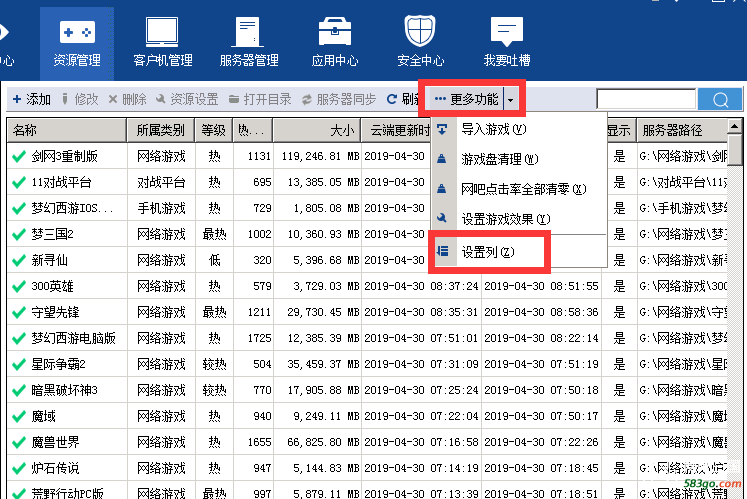Select the 300英雄 row name
This screenshot has height=499, width=747.
(x=52, y=286)
